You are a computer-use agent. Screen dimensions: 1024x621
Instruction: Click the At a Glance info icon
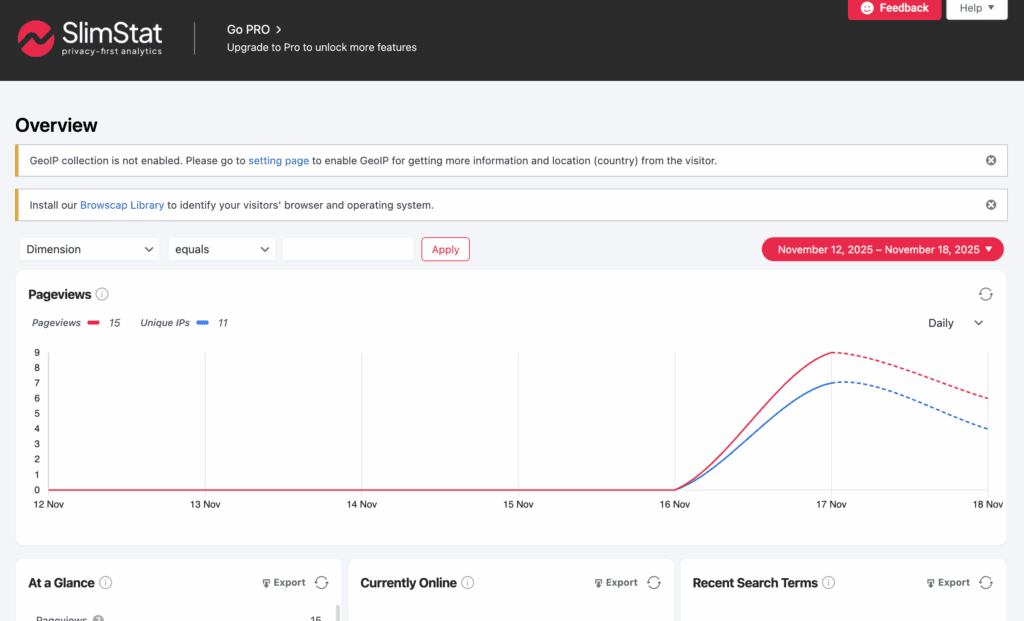[x=106, y=582]
